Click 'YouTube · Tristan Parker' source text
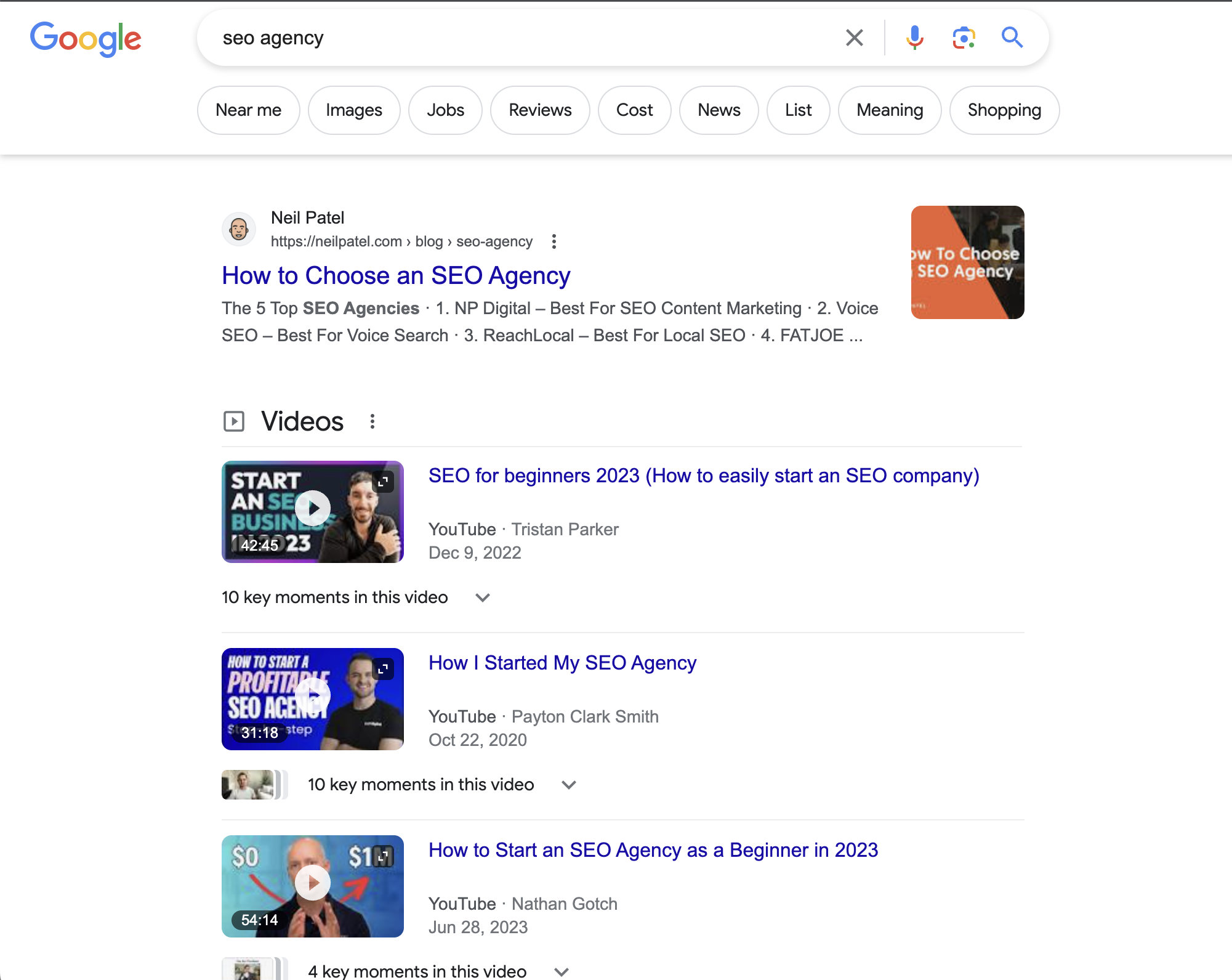Screen dimensions: 1232x980 pos(523,529)
